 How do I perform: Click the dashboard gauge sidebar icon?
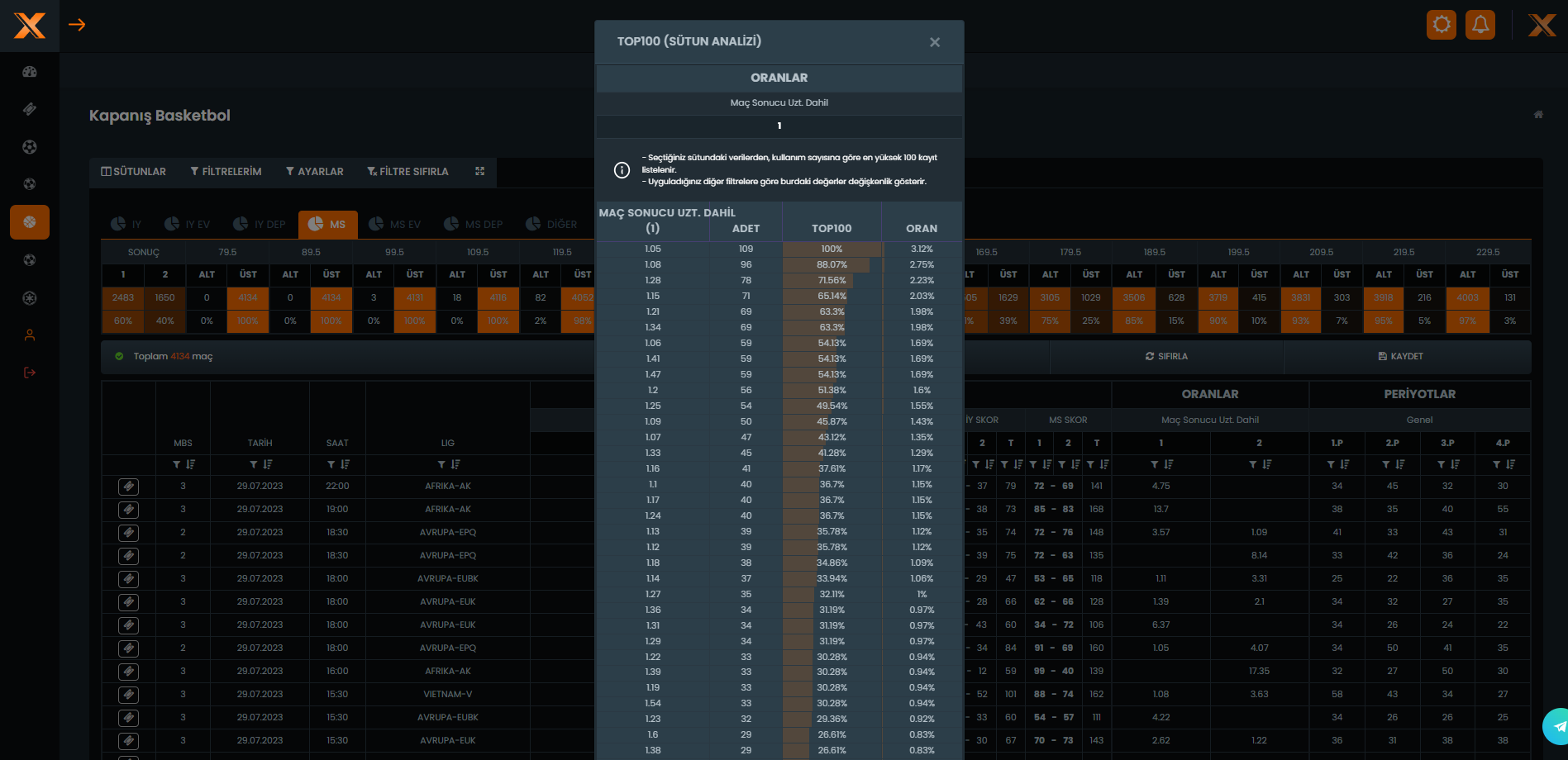30,72
